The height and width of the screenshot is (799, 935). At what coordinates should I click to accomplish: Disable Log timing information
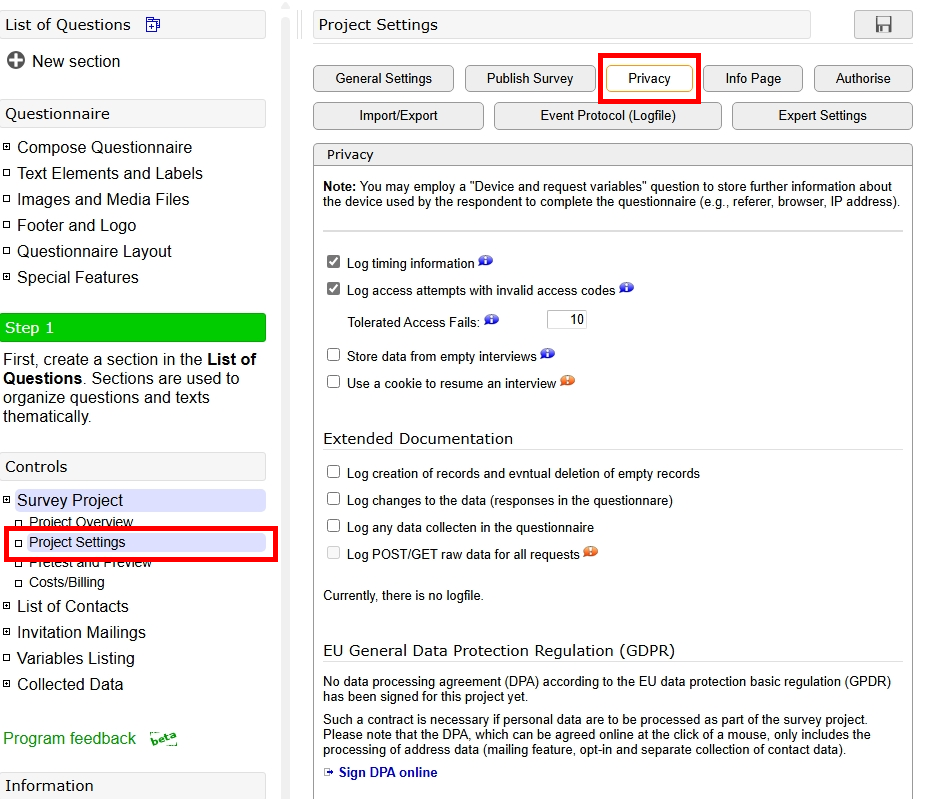coord(334,261)
